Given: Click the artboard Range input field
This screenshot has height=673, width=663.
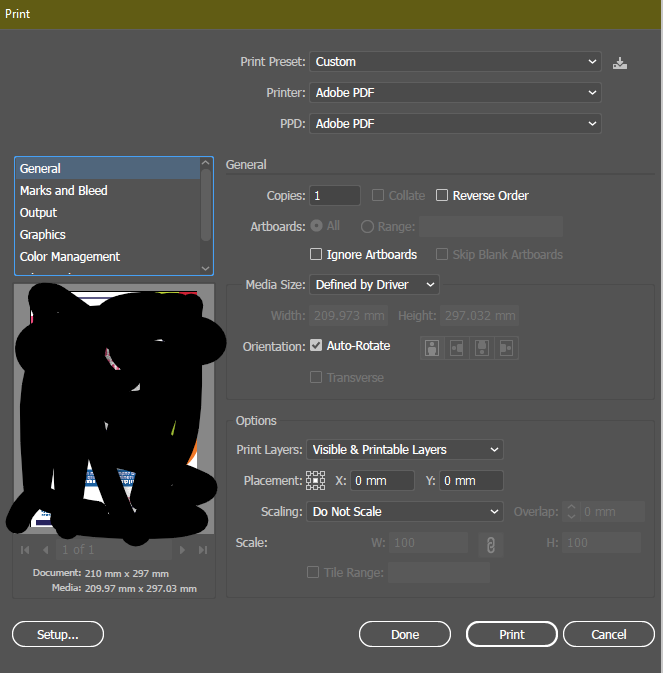Looking at the screenshot, I should click(x=491, y=227).
